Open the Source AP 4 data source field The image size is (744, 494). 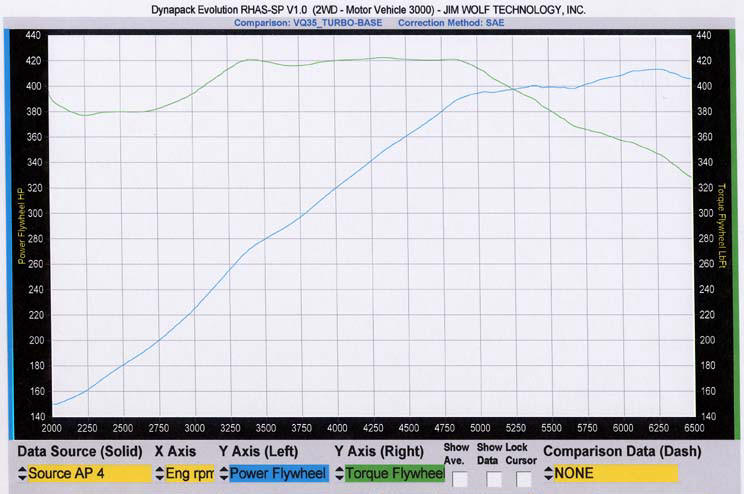pyautogui.click(x=89, y=473)
